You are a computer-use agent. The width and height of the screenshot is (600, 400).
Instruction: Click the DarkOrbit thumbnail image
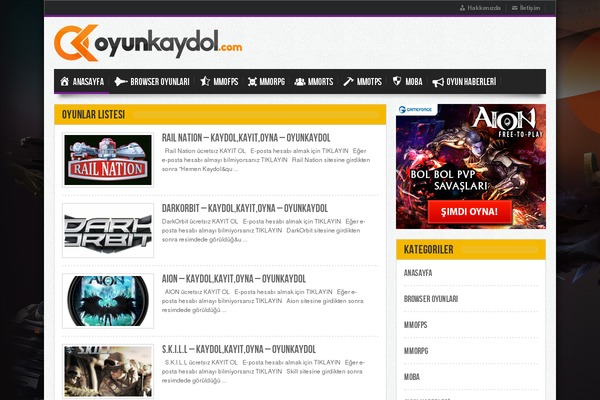click(x=108, y=230)
